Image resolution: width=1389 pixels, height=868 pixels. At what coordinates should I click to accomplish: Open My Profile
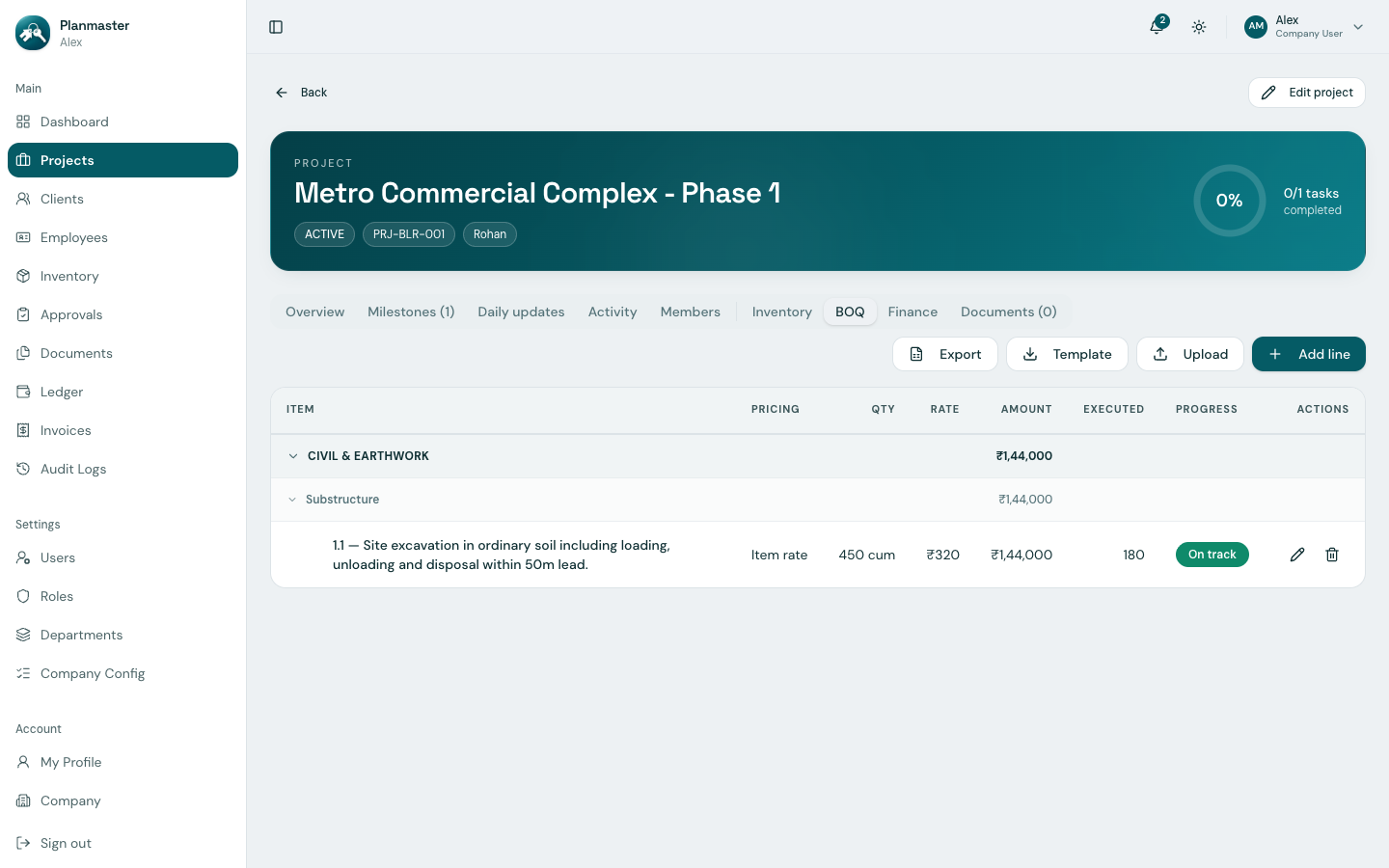[x=123, y=762]
